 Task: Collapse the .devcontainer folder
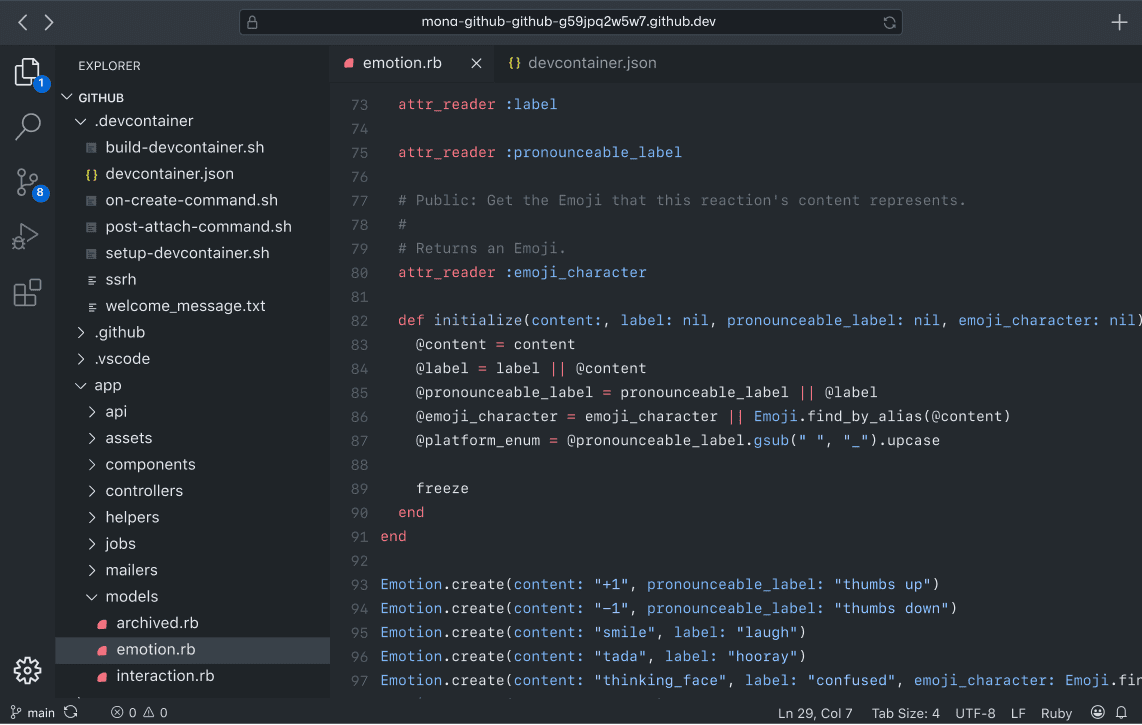pyautogui.click(x=143, y=121)
